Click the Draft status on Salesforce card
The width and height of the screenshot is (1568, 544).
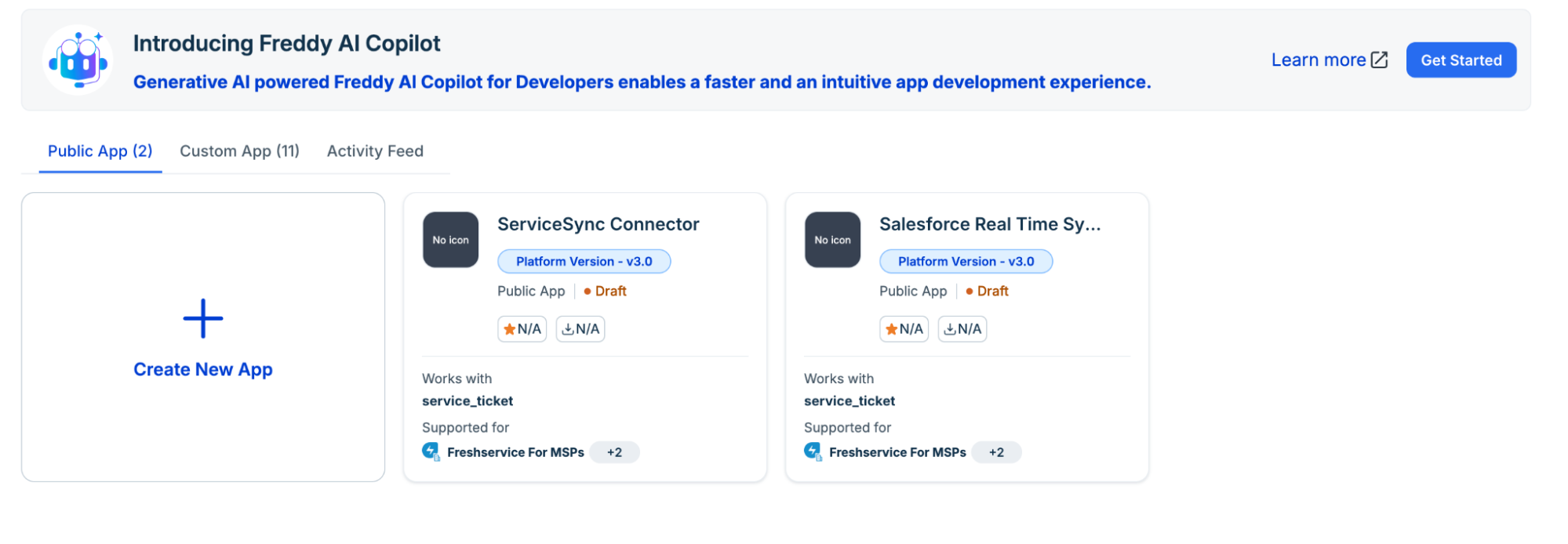point(987,291)
